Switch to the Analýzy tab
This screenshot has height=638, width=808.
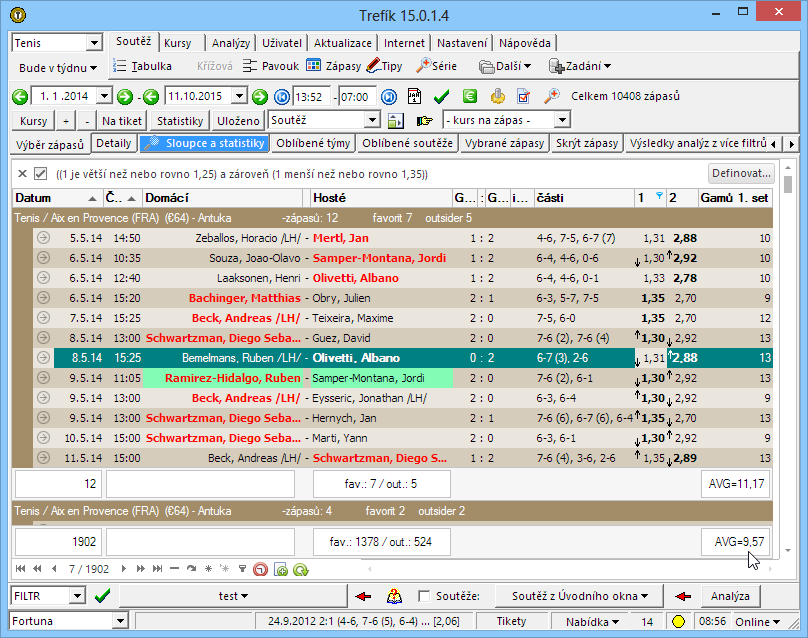click(231, 43)
